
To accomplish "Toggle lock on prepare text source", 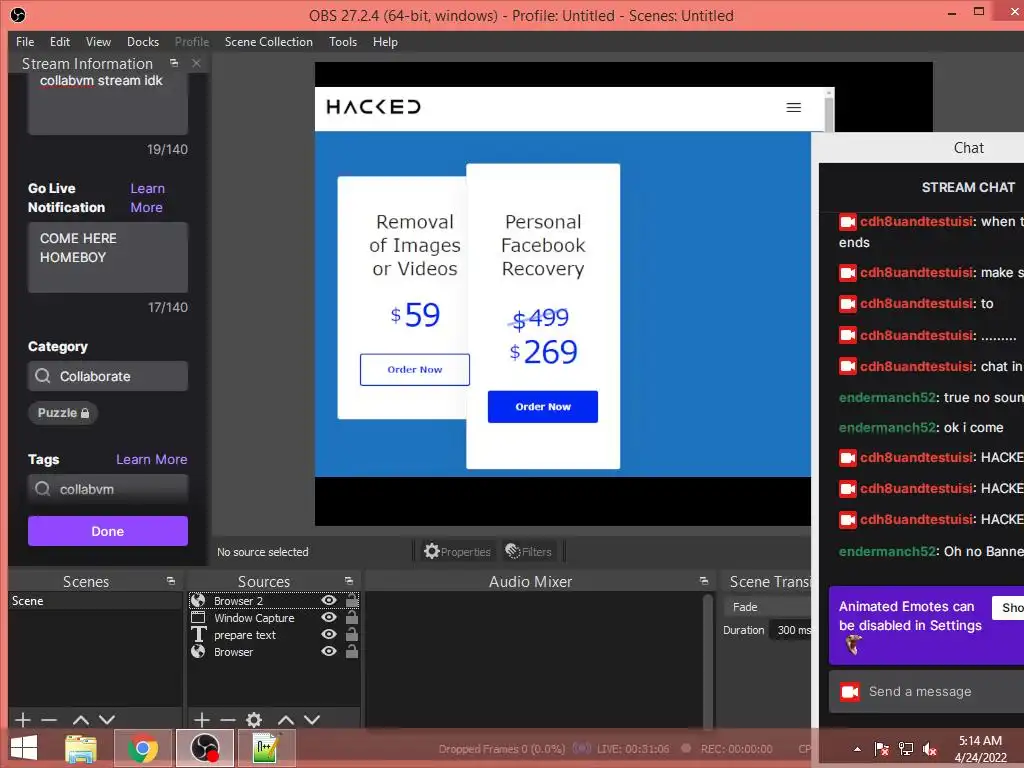I will [351, 633].
